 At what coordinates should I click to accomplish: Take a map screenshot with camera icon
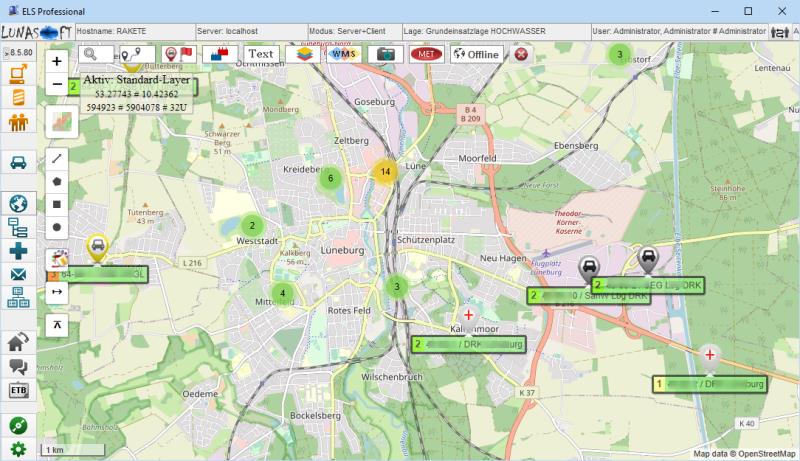pos(385,54)
